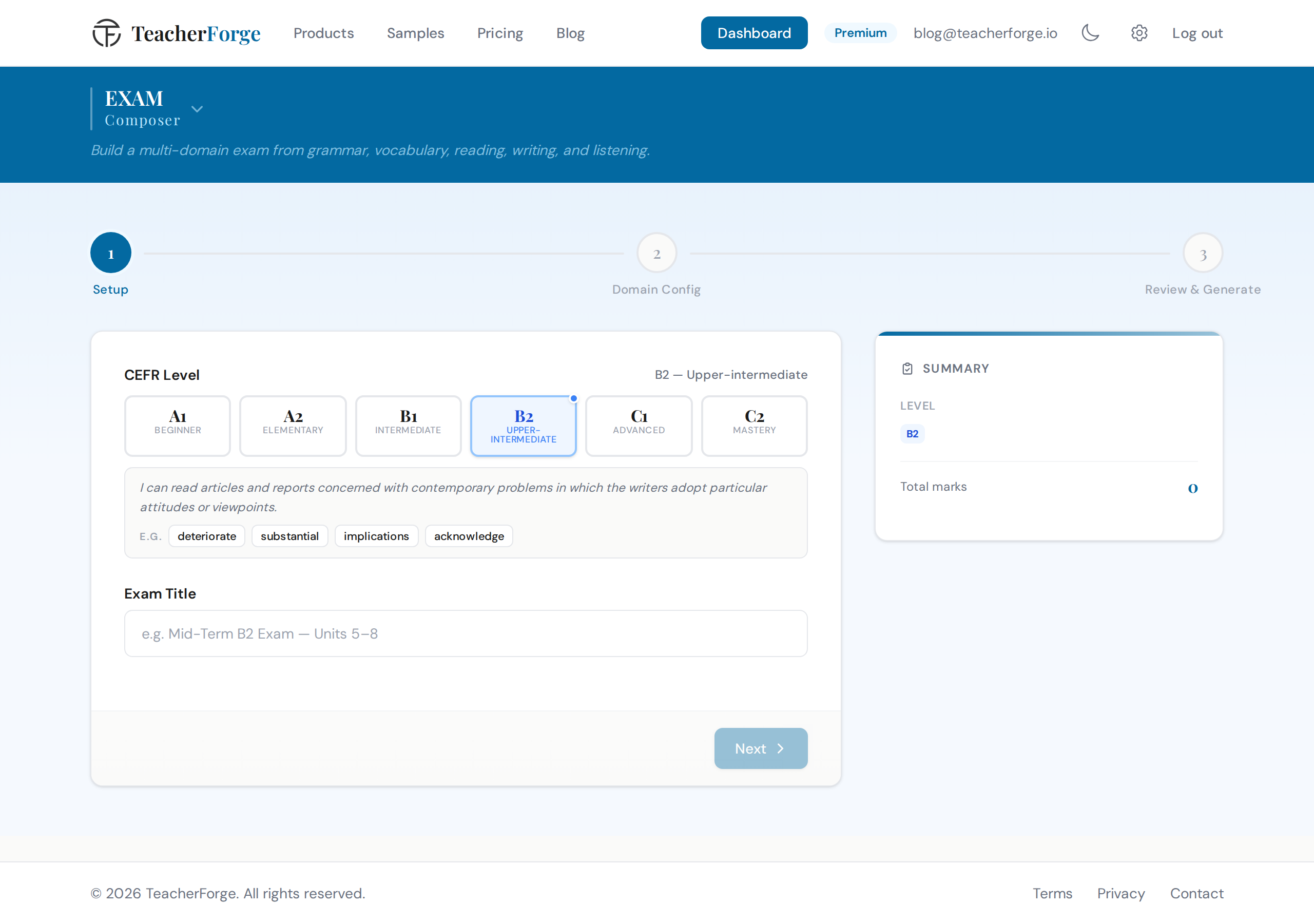Go to step 2 Domain Config

pos(656,253)
